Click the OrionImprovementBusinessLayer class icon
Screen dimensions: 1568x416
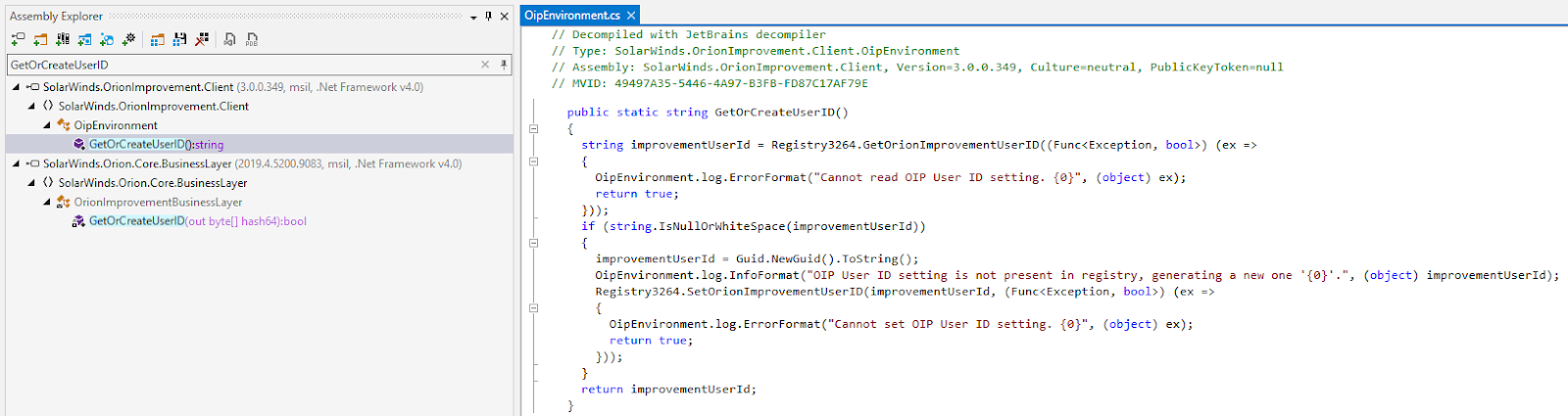[64, 202]
